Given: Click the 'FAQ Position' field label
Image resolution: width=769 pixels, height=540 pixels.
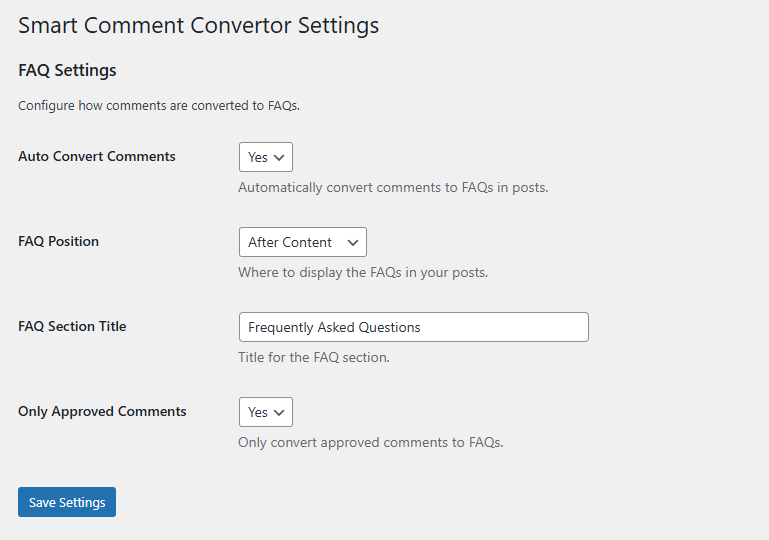Looking at the screenshot, I should point(58,241).
